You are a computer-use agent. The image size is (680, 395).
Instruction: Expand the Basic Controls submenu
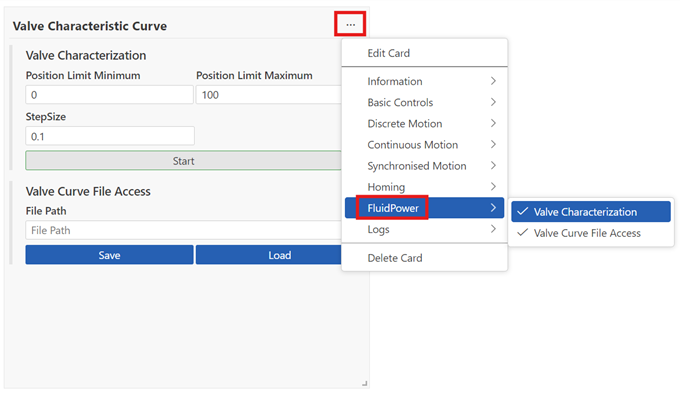click(x=424, y=102)
